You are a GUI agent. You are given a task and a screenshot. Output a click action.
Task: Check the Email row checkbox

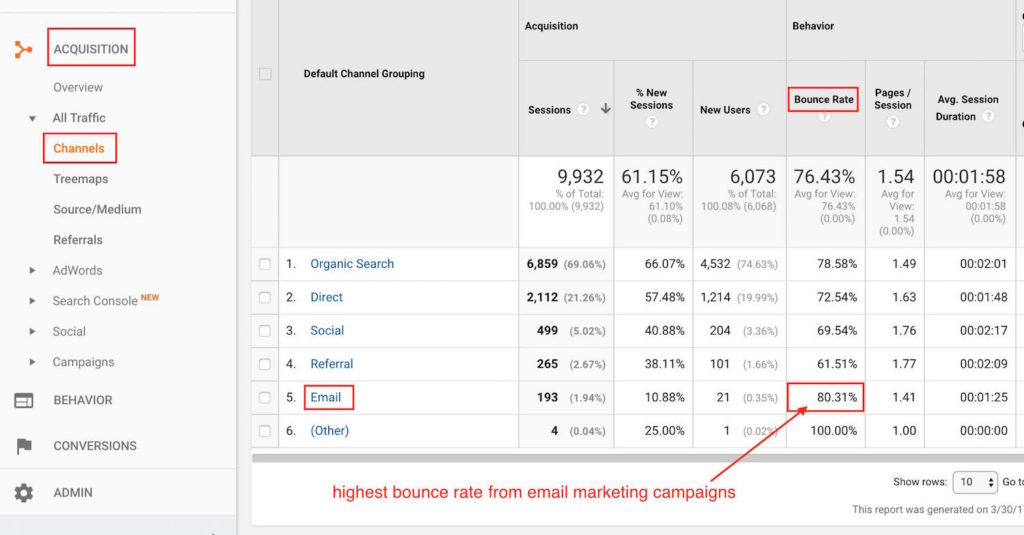[264, 397]
